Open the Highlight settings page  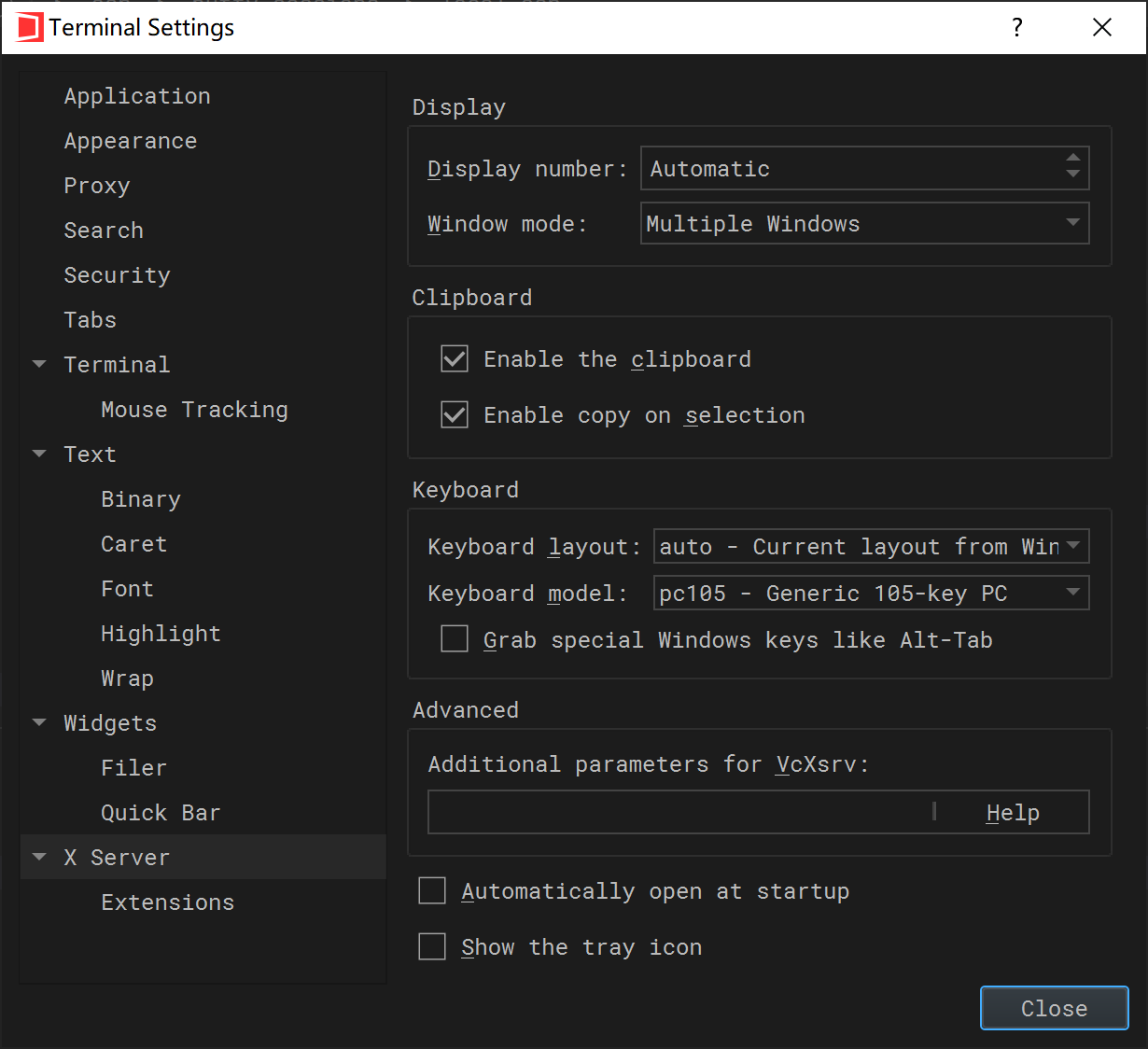[161, 634]
